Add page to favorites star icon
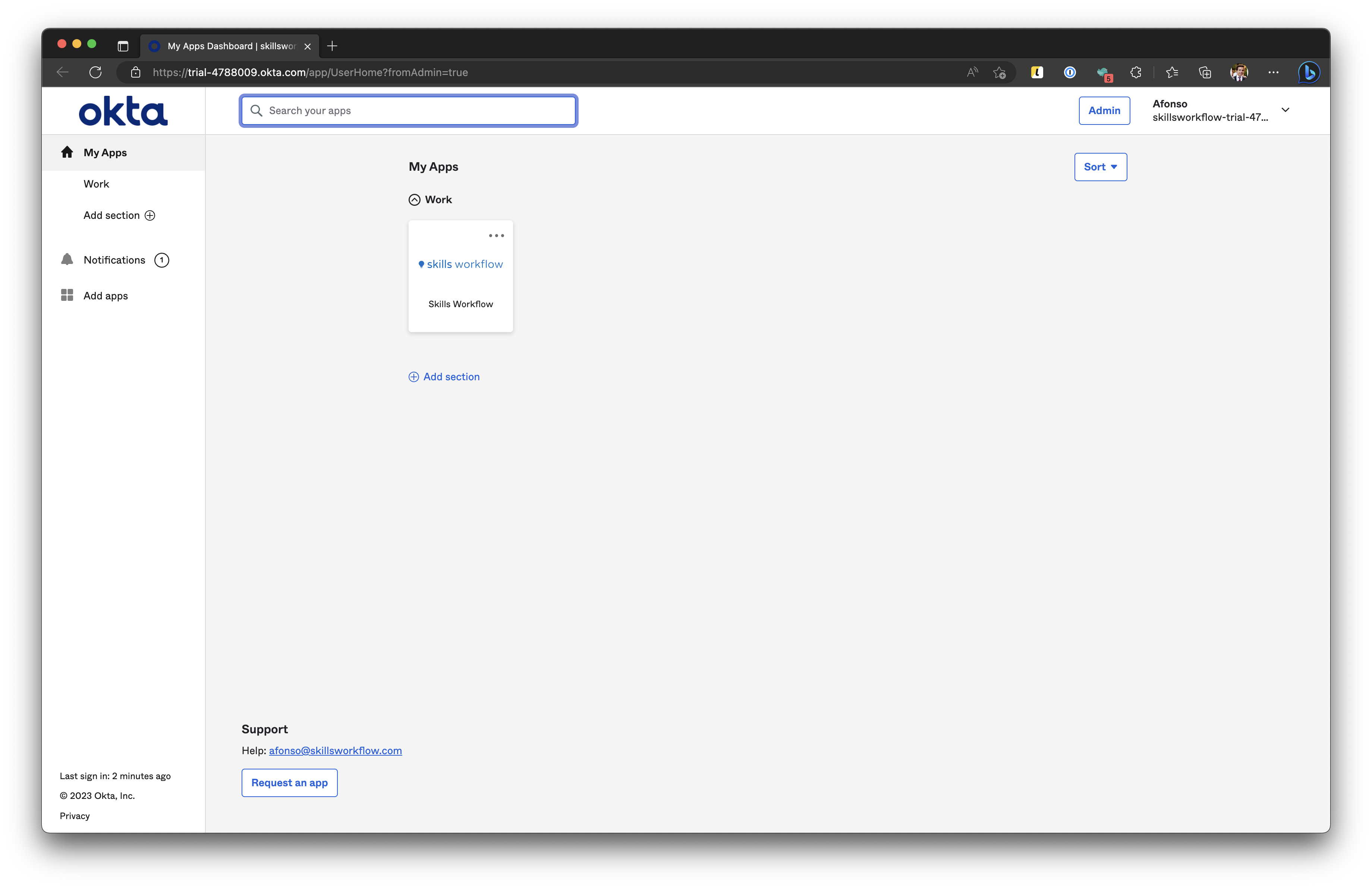Viewport: 1372px width, 888px height. pos(1000,72)
